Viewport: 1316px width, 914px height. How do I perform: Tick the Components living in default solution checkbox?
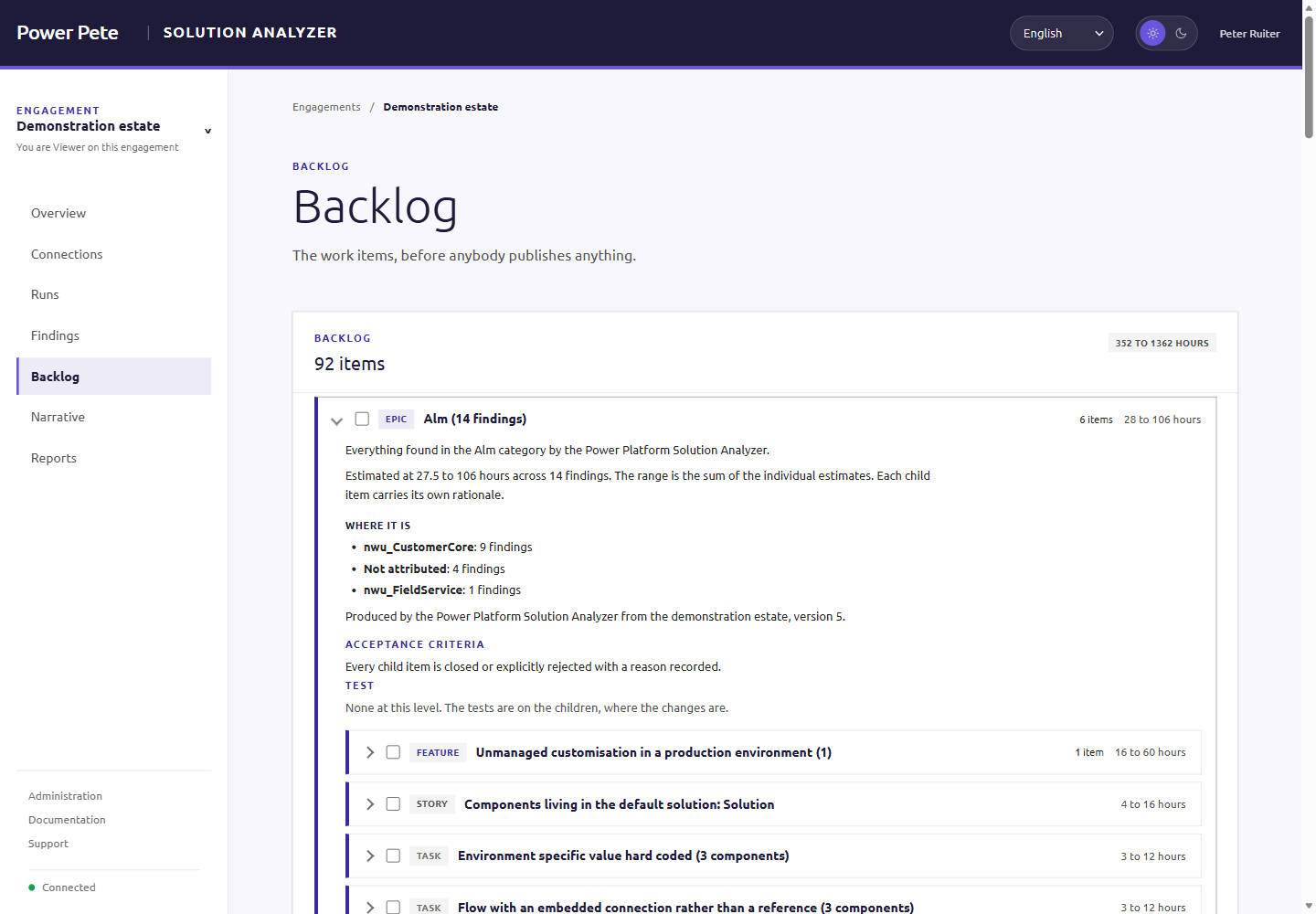pyautogui.click(x=393, y=804)
